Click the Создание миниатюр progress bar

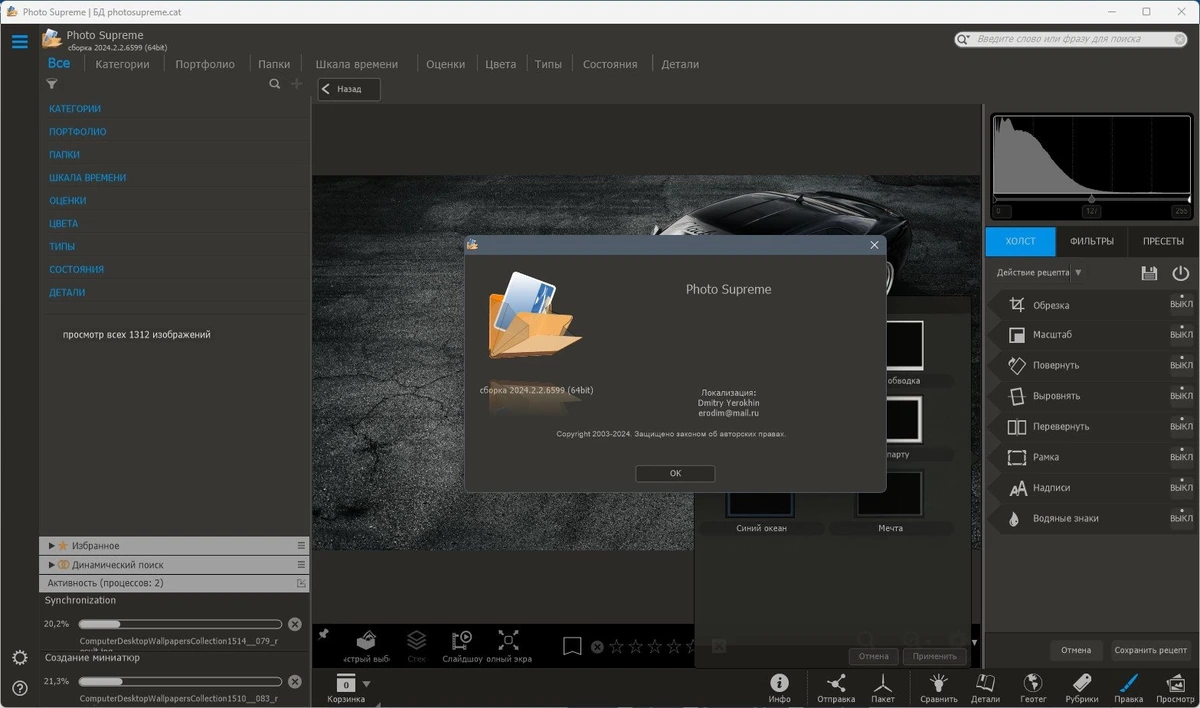pyautogui.click(x=180, y=682)
